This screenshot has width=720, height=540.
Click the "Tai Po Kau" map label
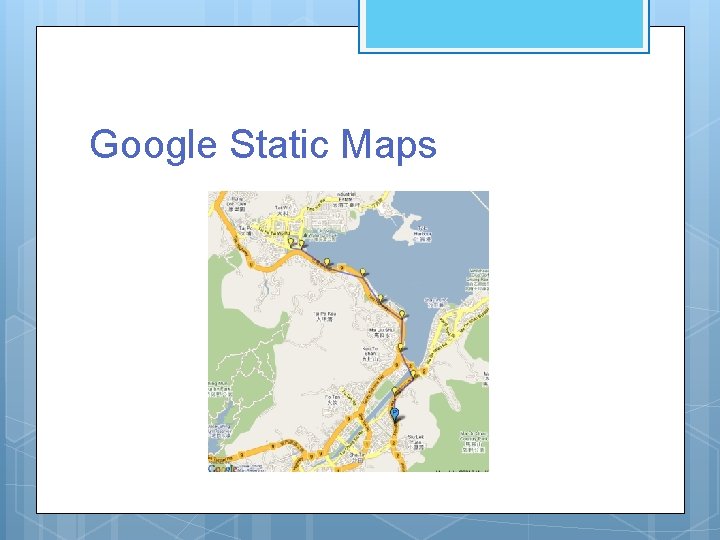coord(326,316)
